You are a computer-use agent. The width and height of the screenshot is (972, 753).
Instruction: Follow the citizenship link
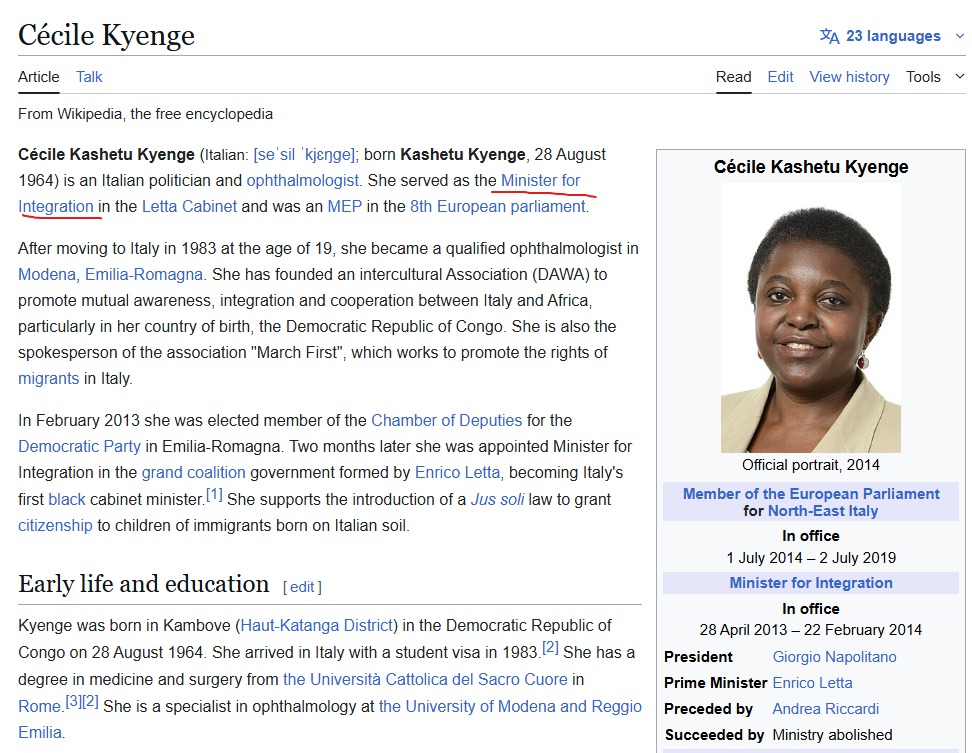pos(55,526)
